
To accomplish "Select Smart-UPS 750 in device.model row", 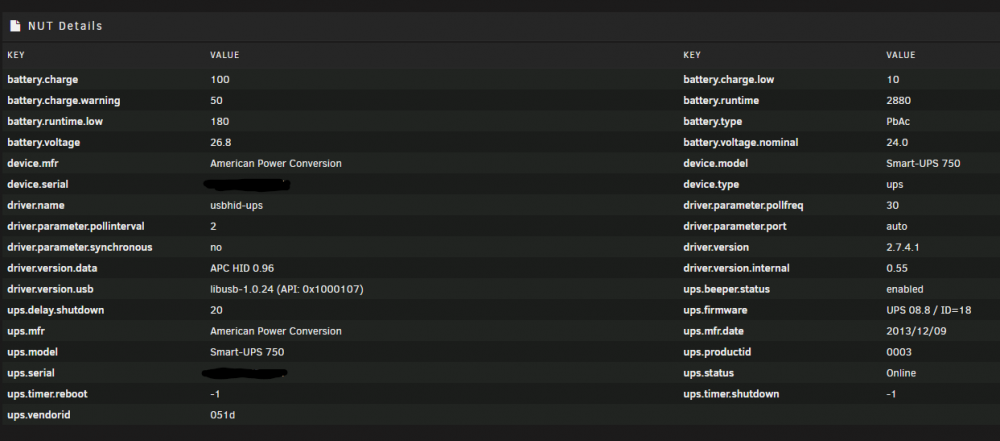I will tap(923, 163).
